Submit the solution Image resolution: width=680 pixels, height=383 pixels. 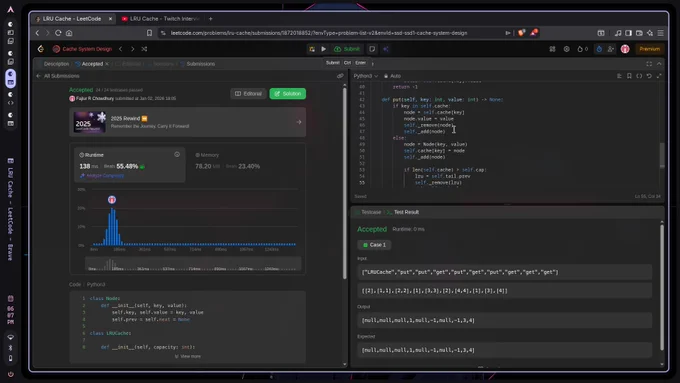point(347,49)
